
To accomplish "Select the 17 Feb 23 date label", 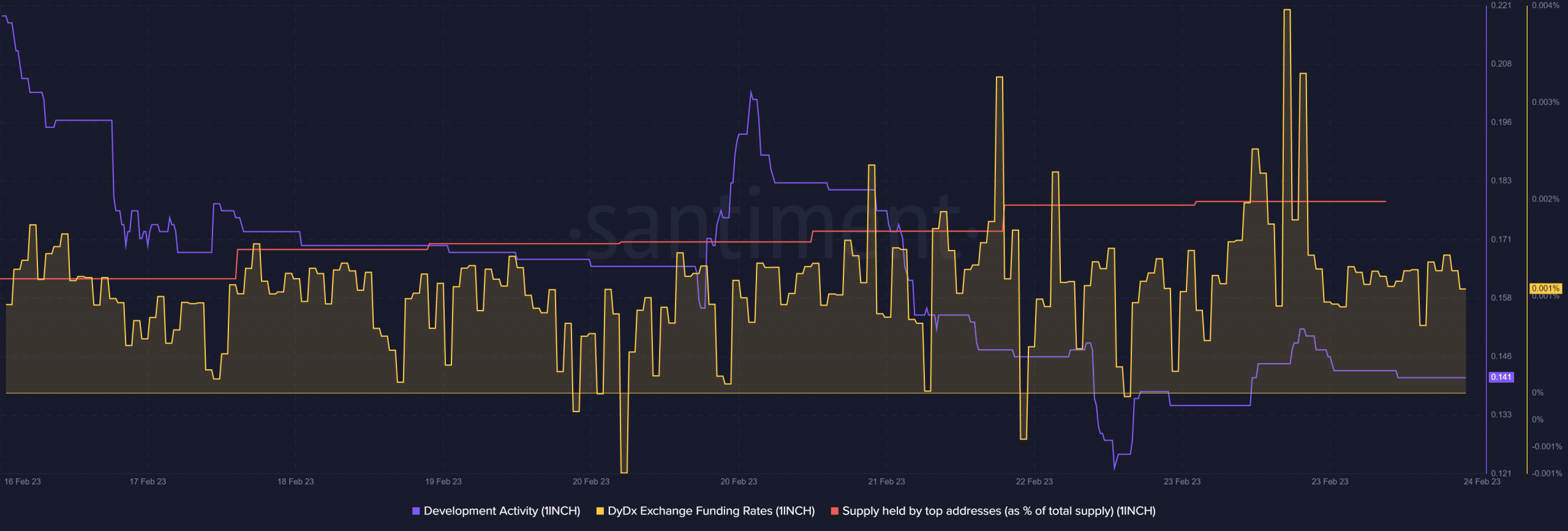I will tap(148, 481).
